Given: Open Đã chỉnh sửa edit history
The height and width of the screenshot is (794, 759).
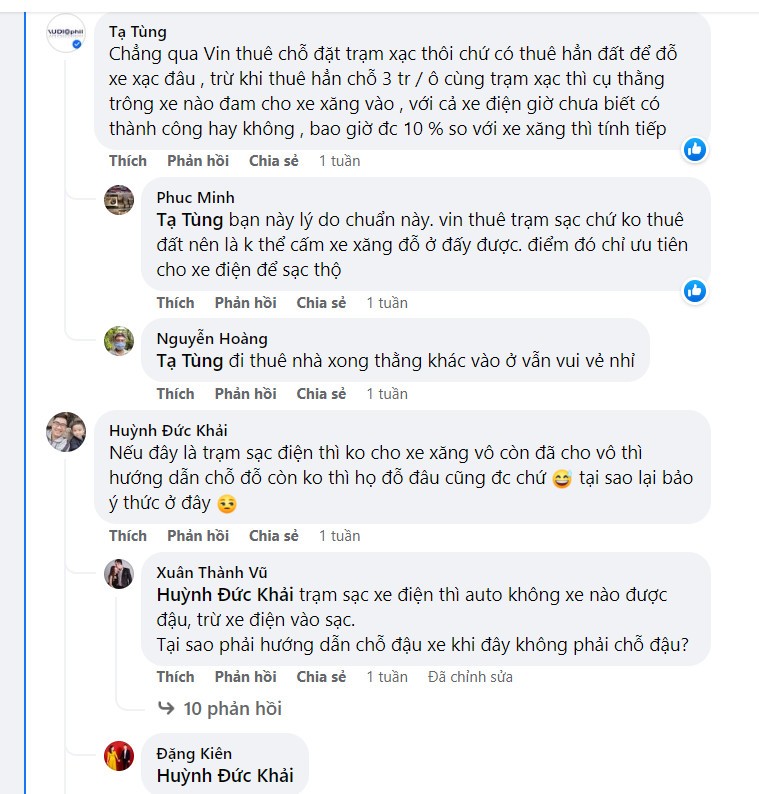Looking at the screenshot, I should (470, 677).
